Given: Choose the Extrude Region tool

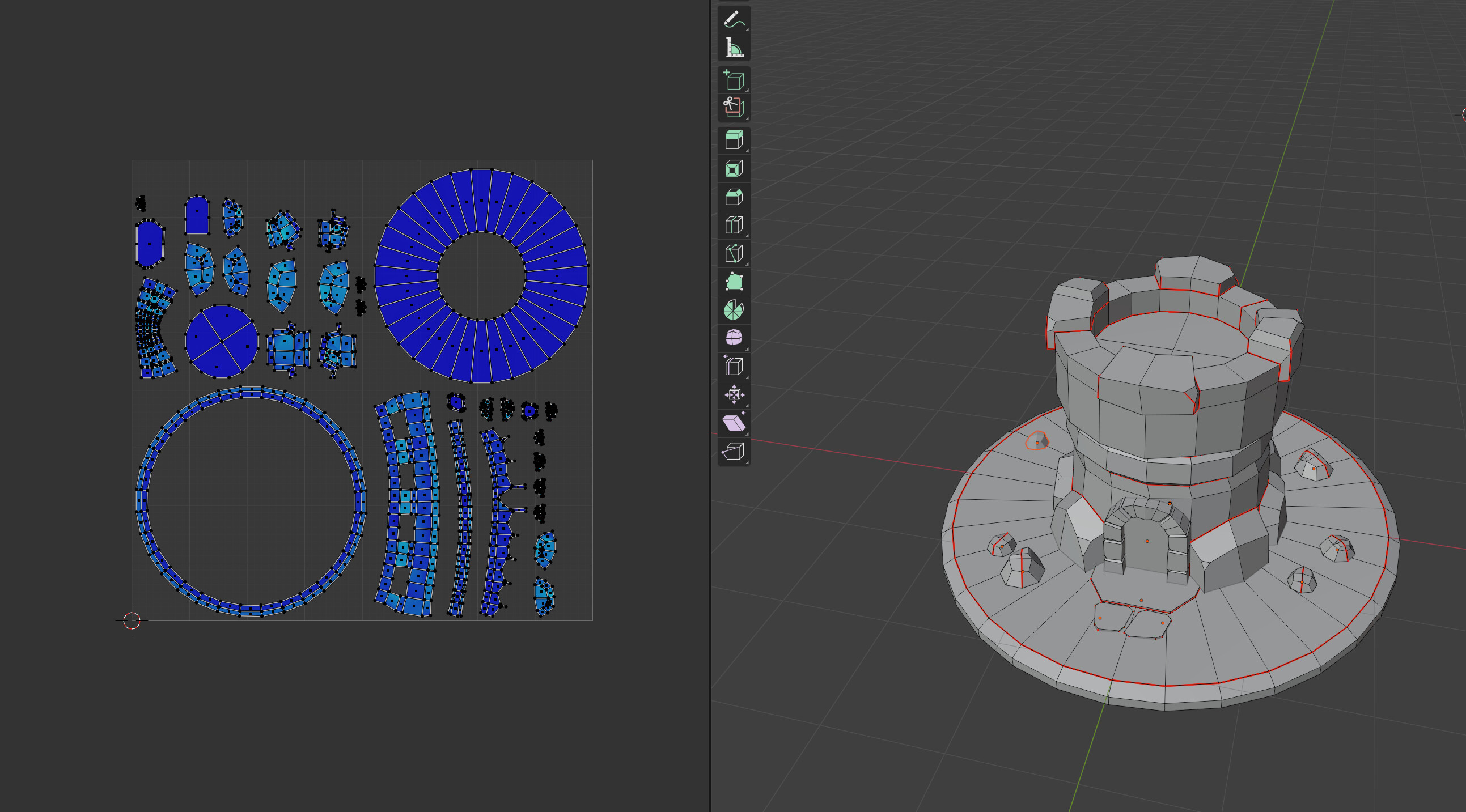Looking at the screenshot, I should (x=734, y=140).
